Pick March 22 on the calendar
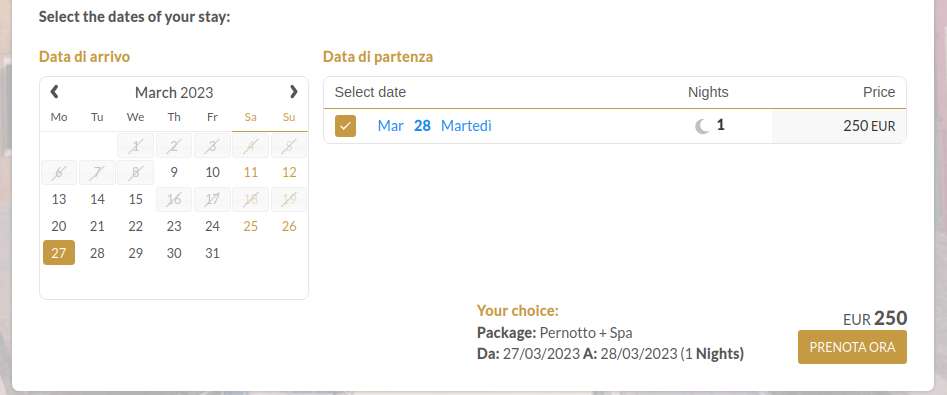Image resolution: width=947 pixels, height=395 pixels. [136, 226]
